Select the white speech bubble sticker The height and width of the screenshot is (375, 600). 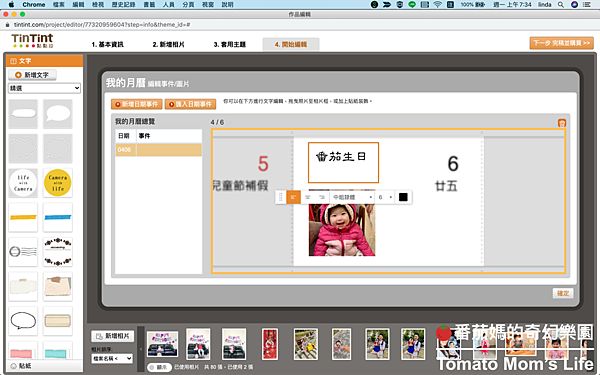click(x=58, y=114)
